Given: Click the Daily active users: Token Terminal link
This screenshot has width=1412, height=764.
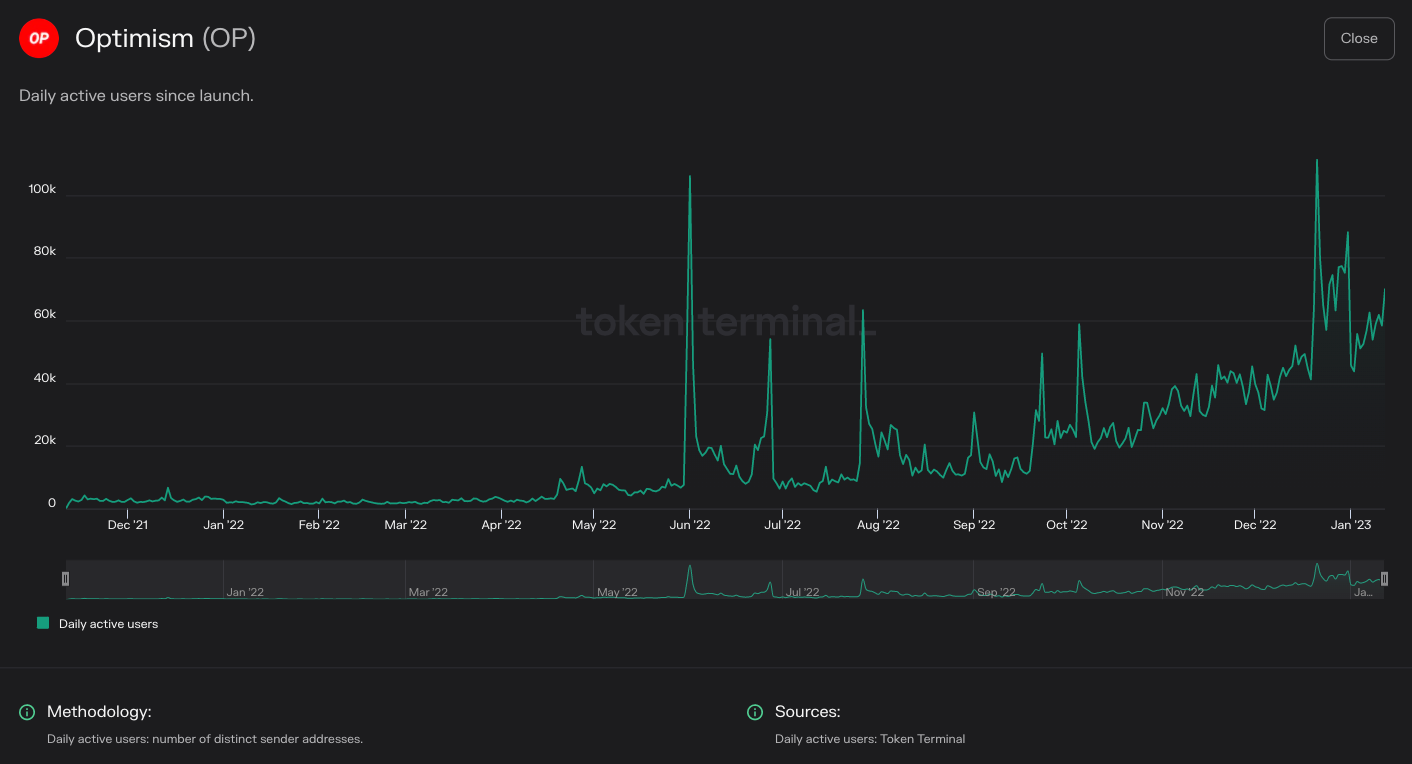Looking at the screenshot, I should (x=871, y=739).
